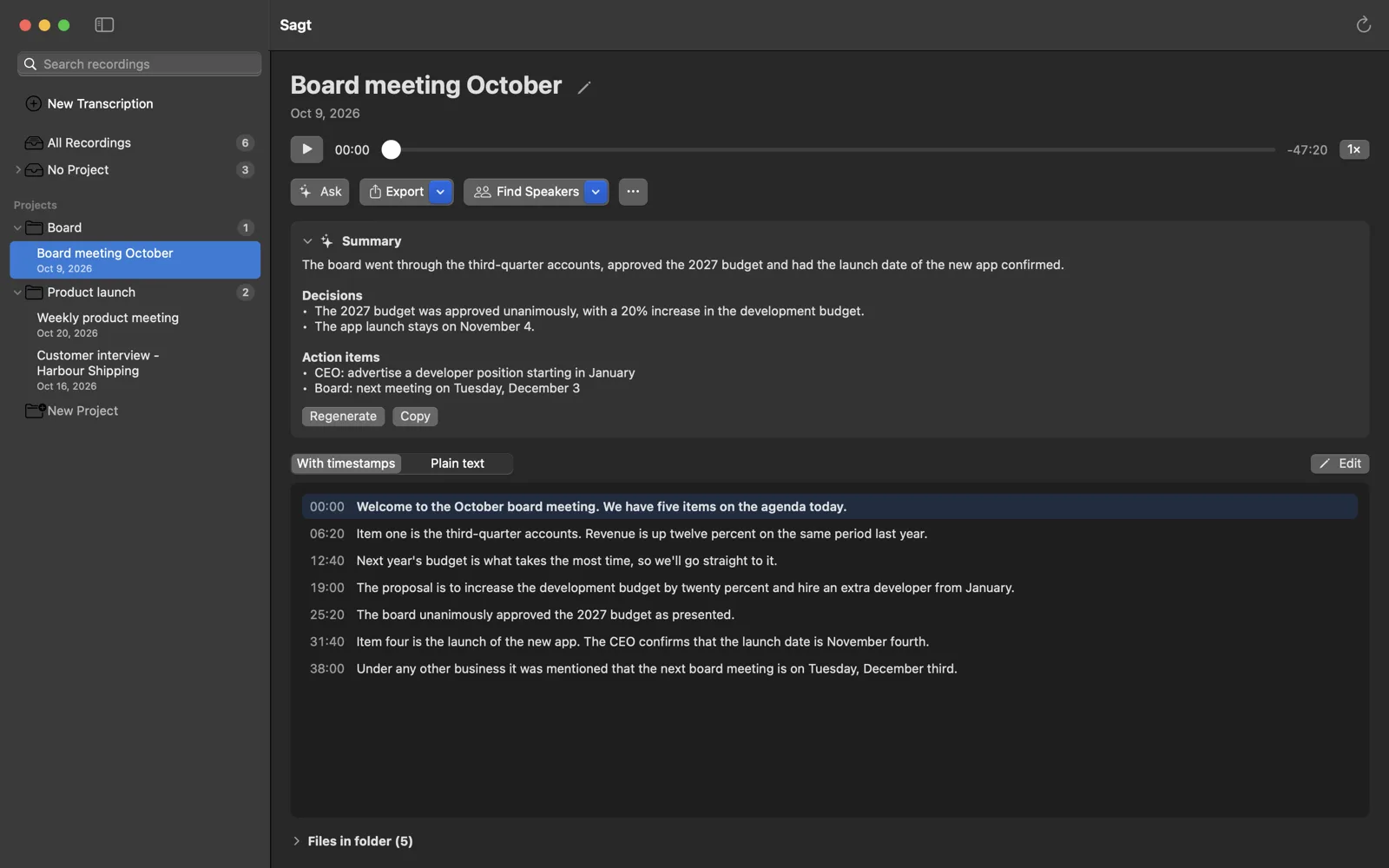This screenshot has width=1389, height=868.
Task: Open Weekly product meeting recording
Action: [x=135, y=325]
